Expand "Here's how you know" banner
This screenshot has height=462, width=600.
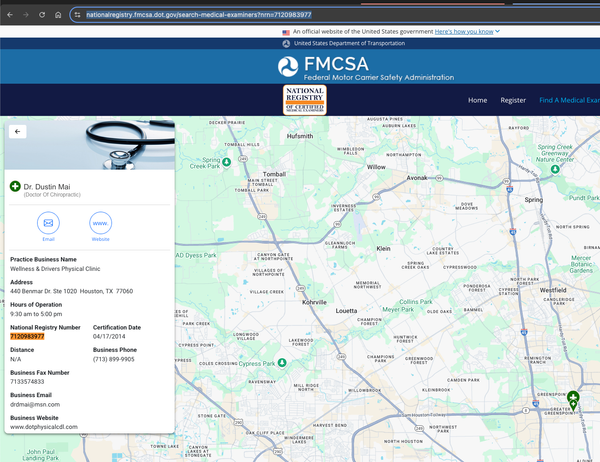(x=467, y=32)
